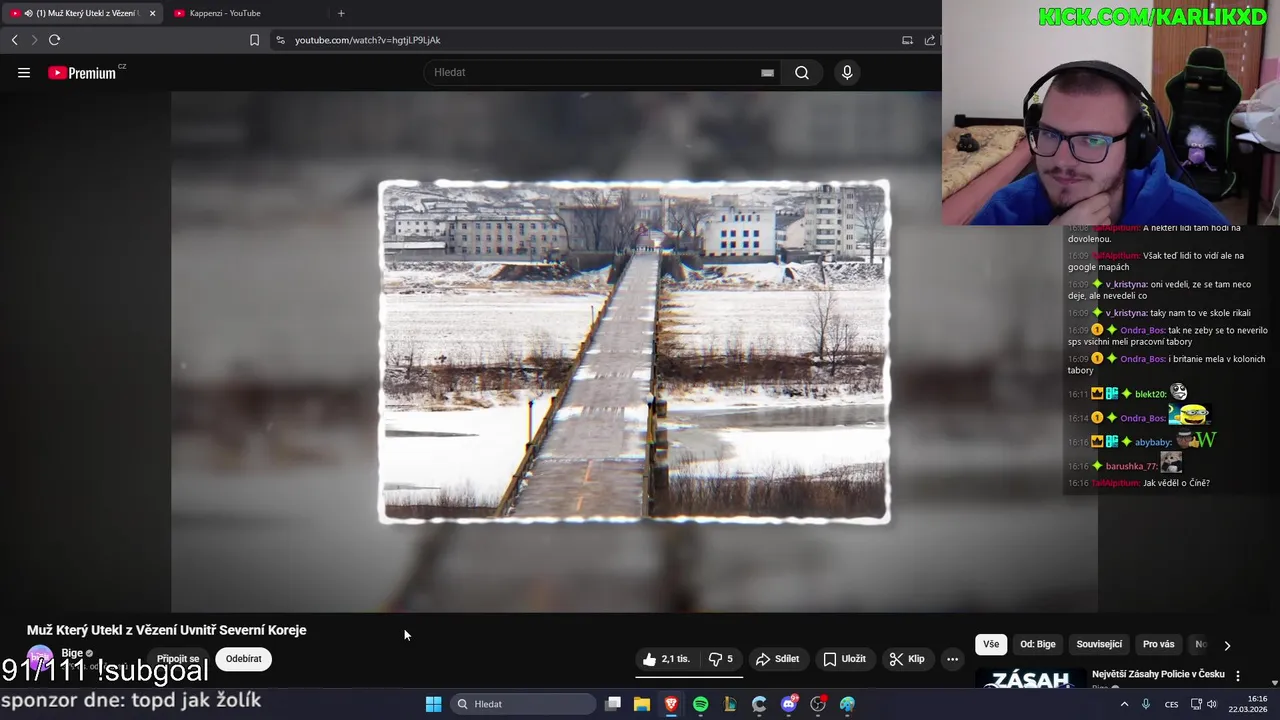Create a clip with Klip button

906,659
